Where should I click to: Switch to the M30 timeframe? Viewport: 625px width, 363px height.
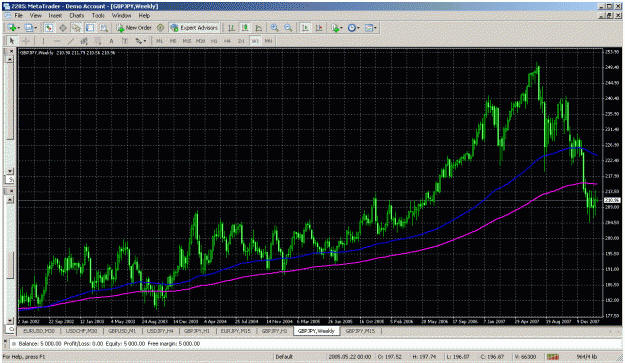(x=200, y=41)
